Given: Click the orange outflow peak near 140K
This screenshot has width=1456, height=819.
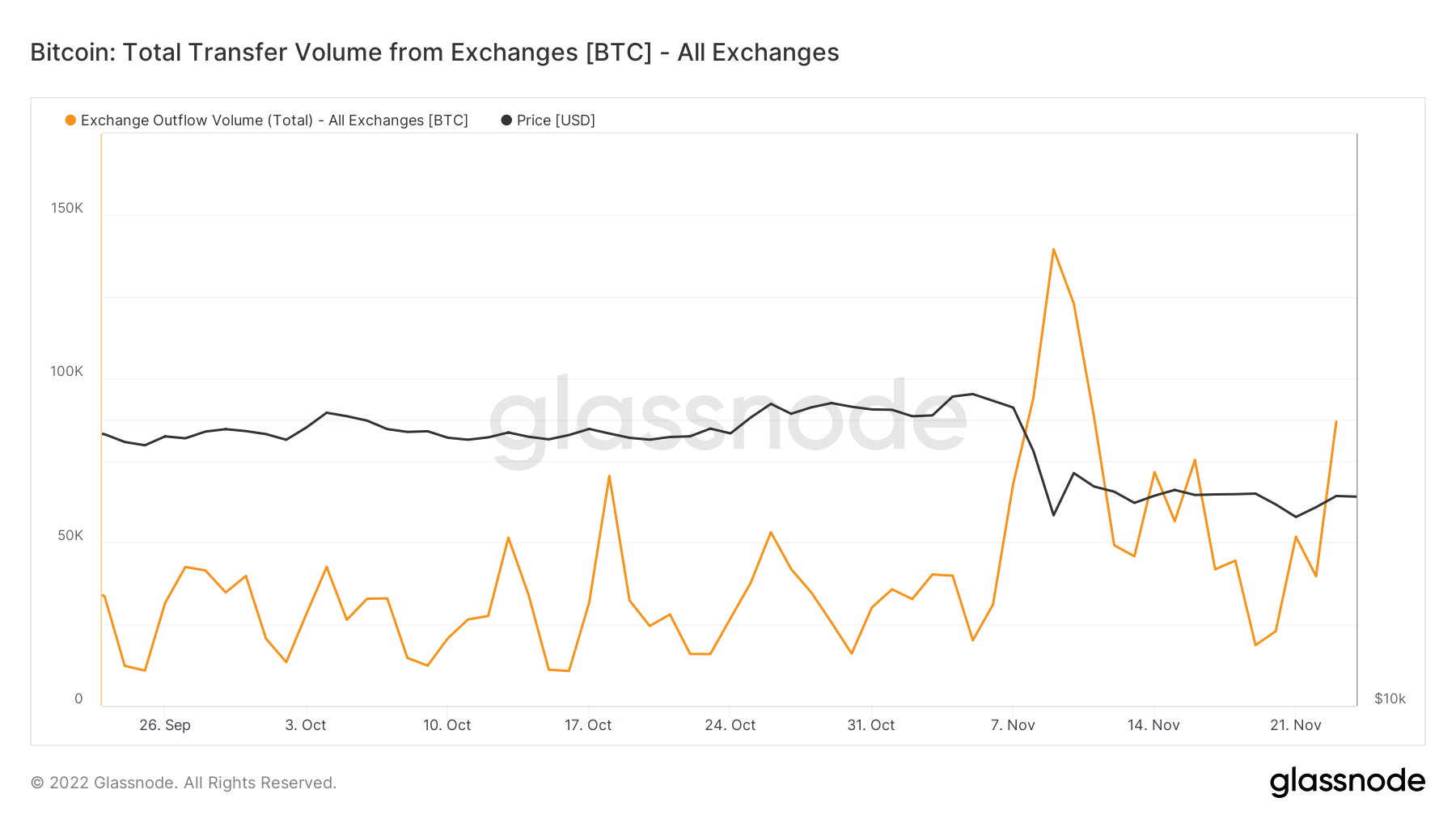Looking at the screenshot, I should [x=1053, y=250].
